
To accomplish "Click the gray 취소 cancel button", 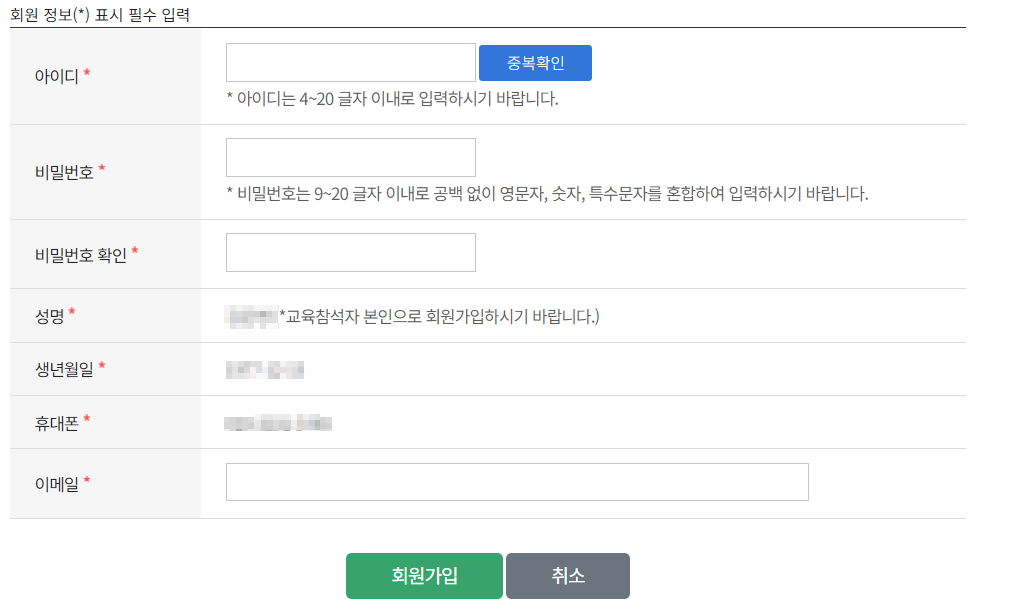I will coord(567,576).
